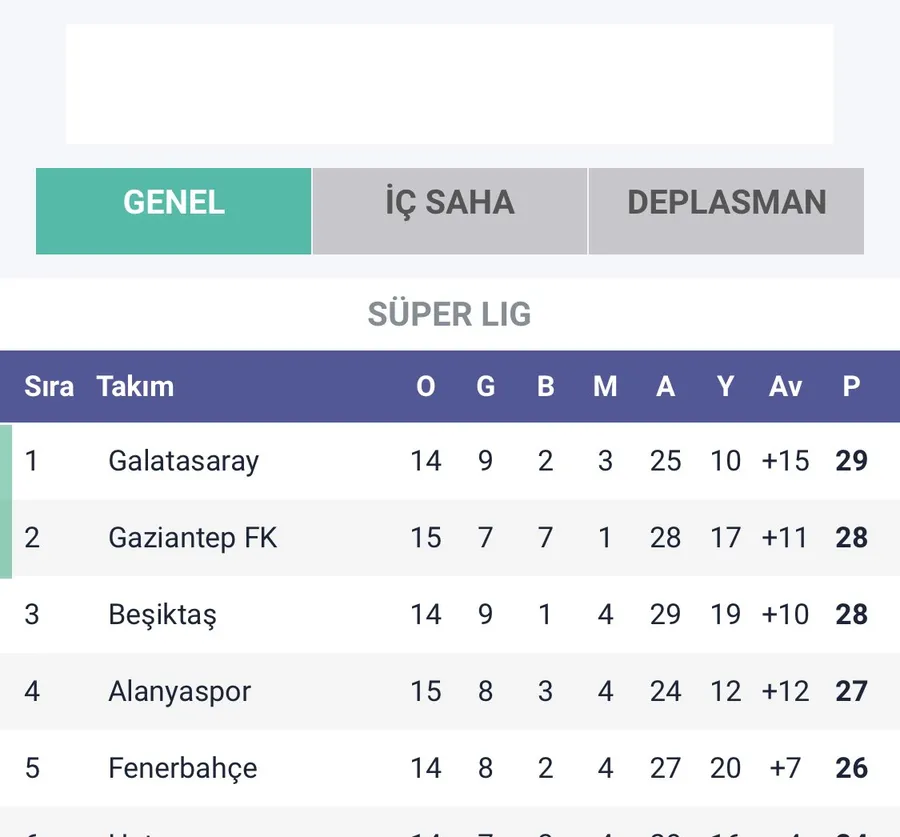Open the Galatasaray team row
Screen dimensions: 900x837
(x=183, y=461)
